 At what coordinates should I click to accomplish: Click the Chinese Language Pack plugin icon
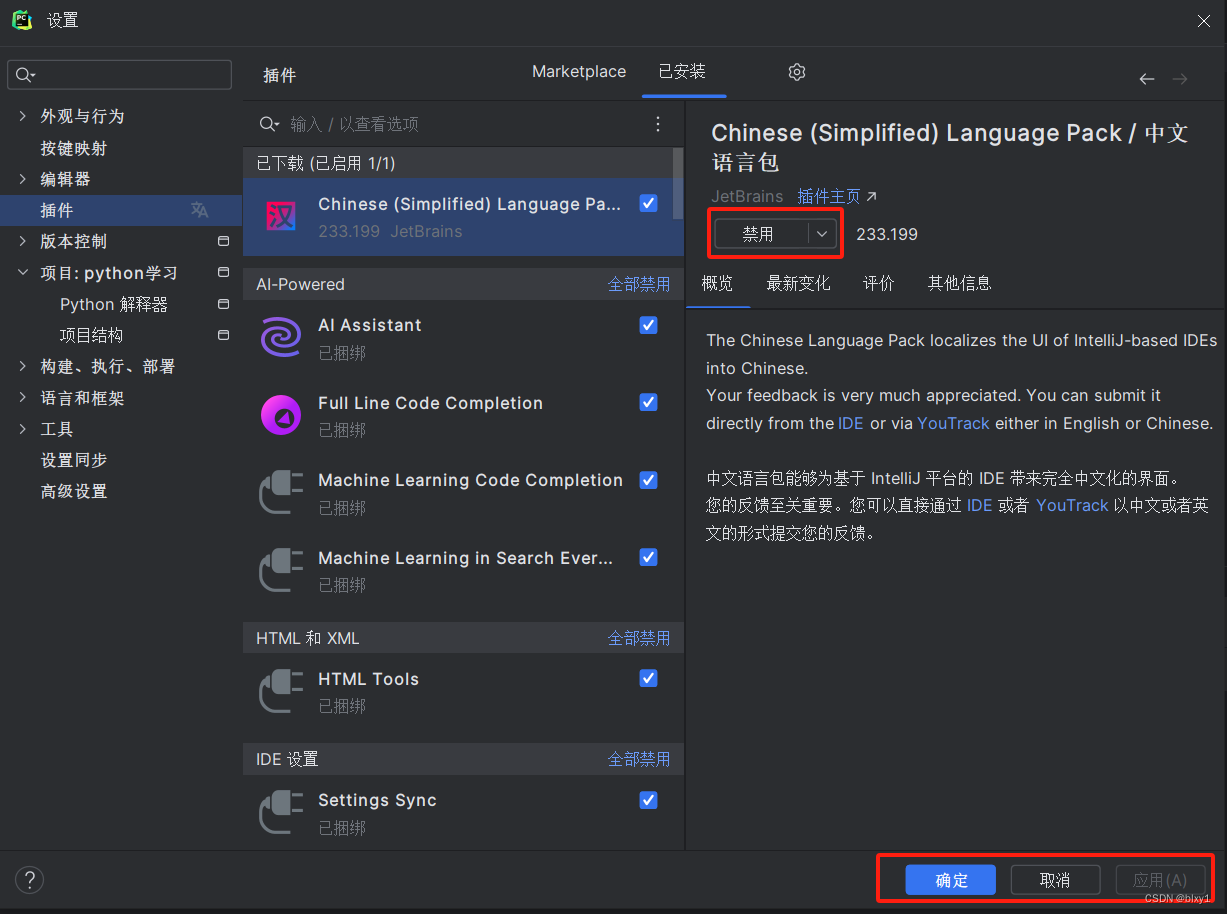coord(281,214)
